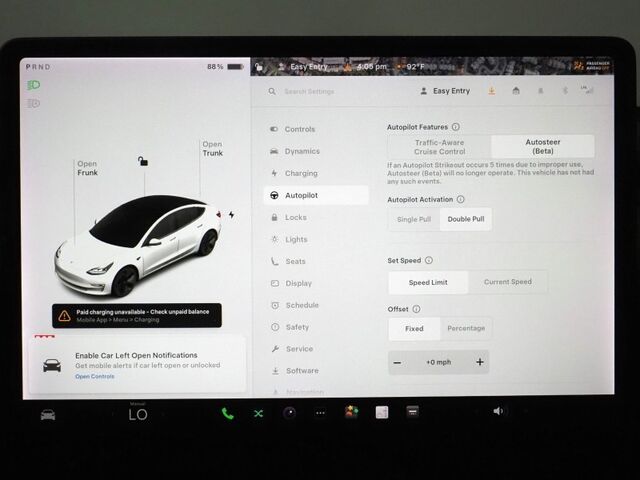This screenshot has width=640, height=480.
Task: Choose Percentage offset type
Action: (466, 328)
